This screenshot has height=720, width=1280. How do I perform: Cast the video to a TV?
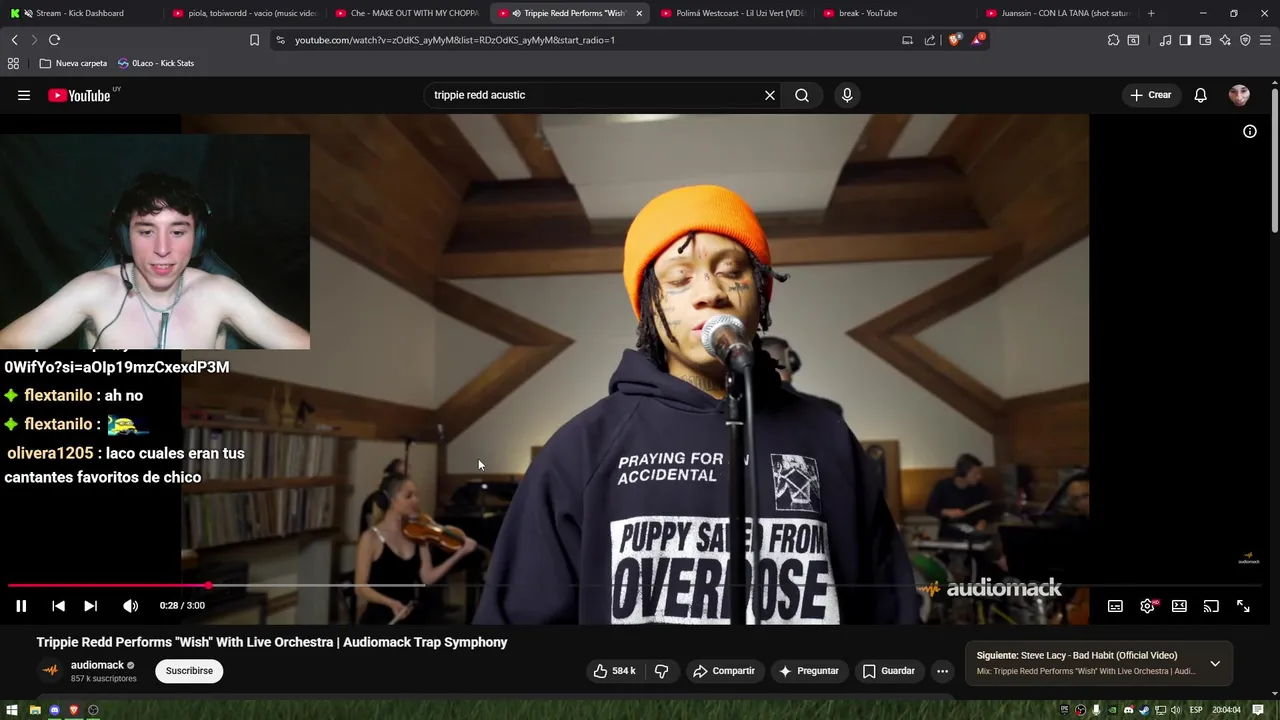click(x=1211, y=606)
